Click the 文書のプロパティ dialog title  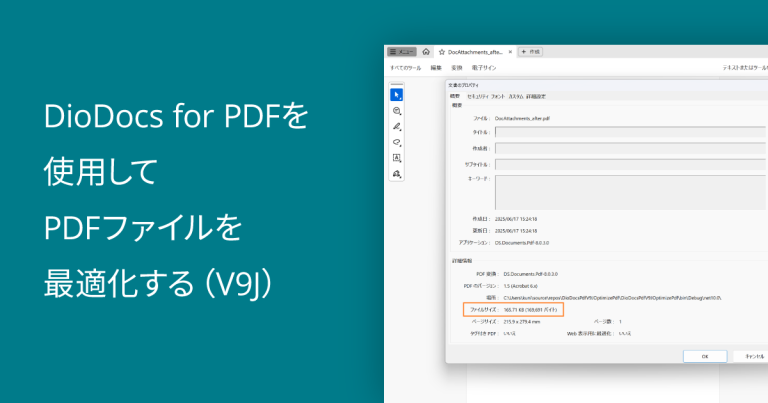(x=463, y=85)
